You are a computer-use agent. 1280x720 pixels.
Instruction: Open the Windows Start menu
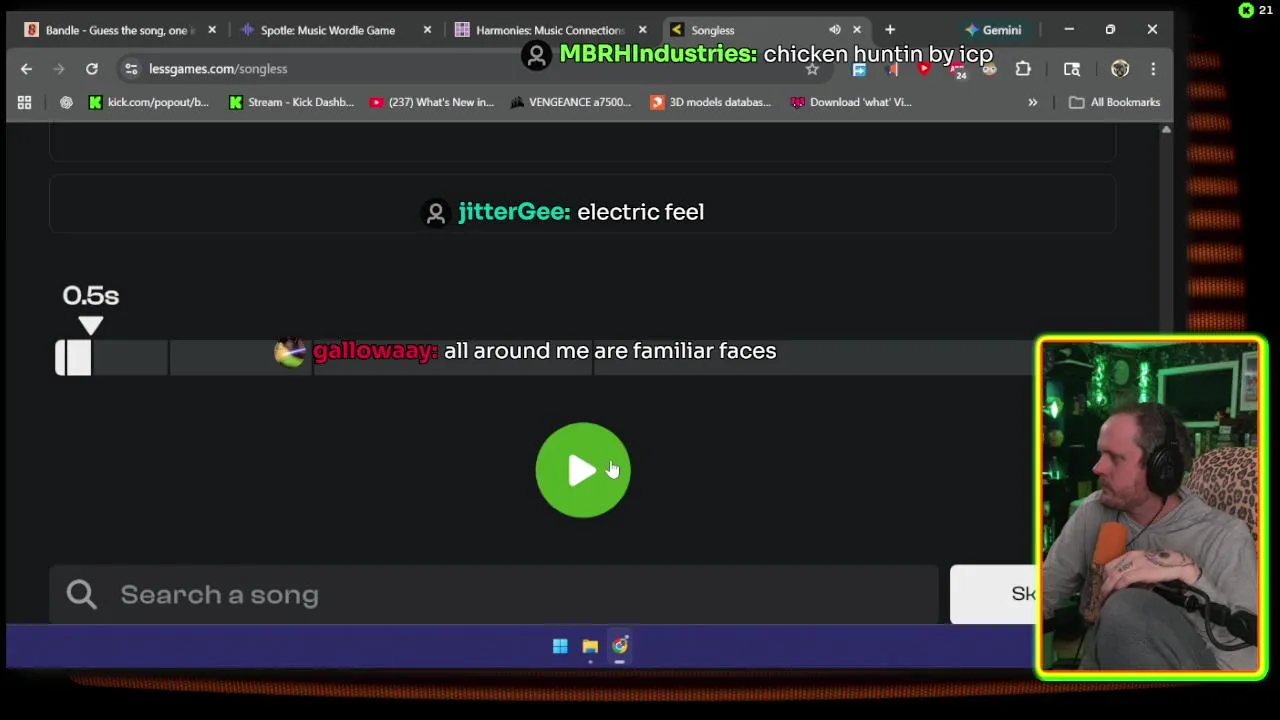(560, 646)
